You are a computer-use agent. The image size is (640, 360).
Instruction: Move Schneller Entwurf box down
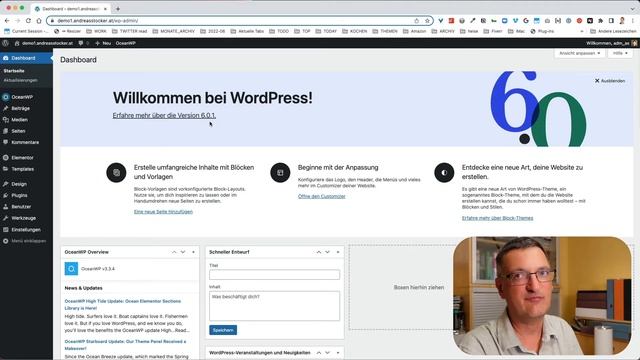point(327,252)
